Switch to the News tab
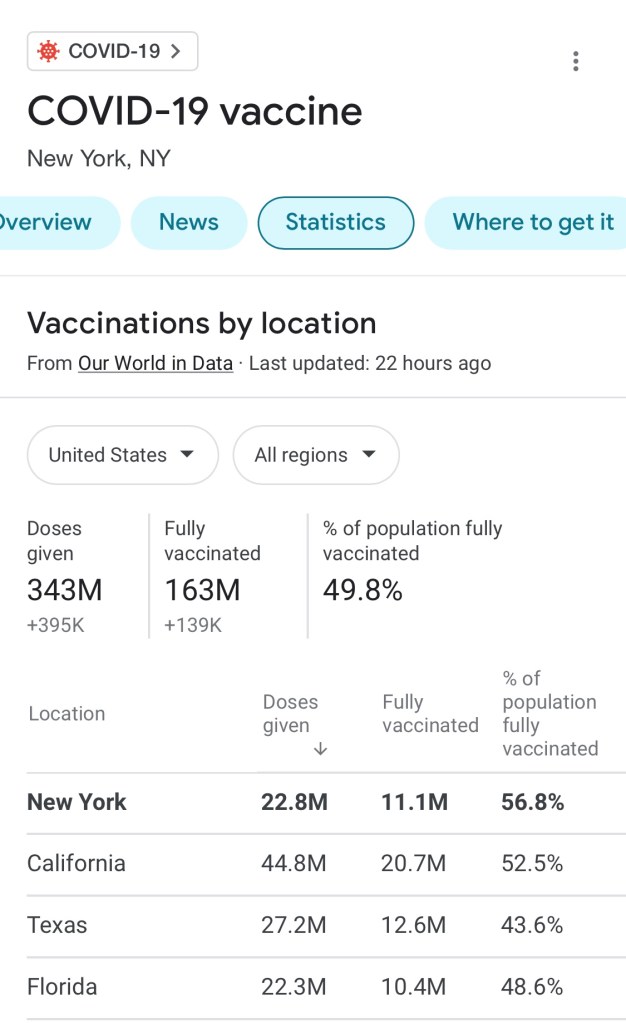 coord(188,222)
